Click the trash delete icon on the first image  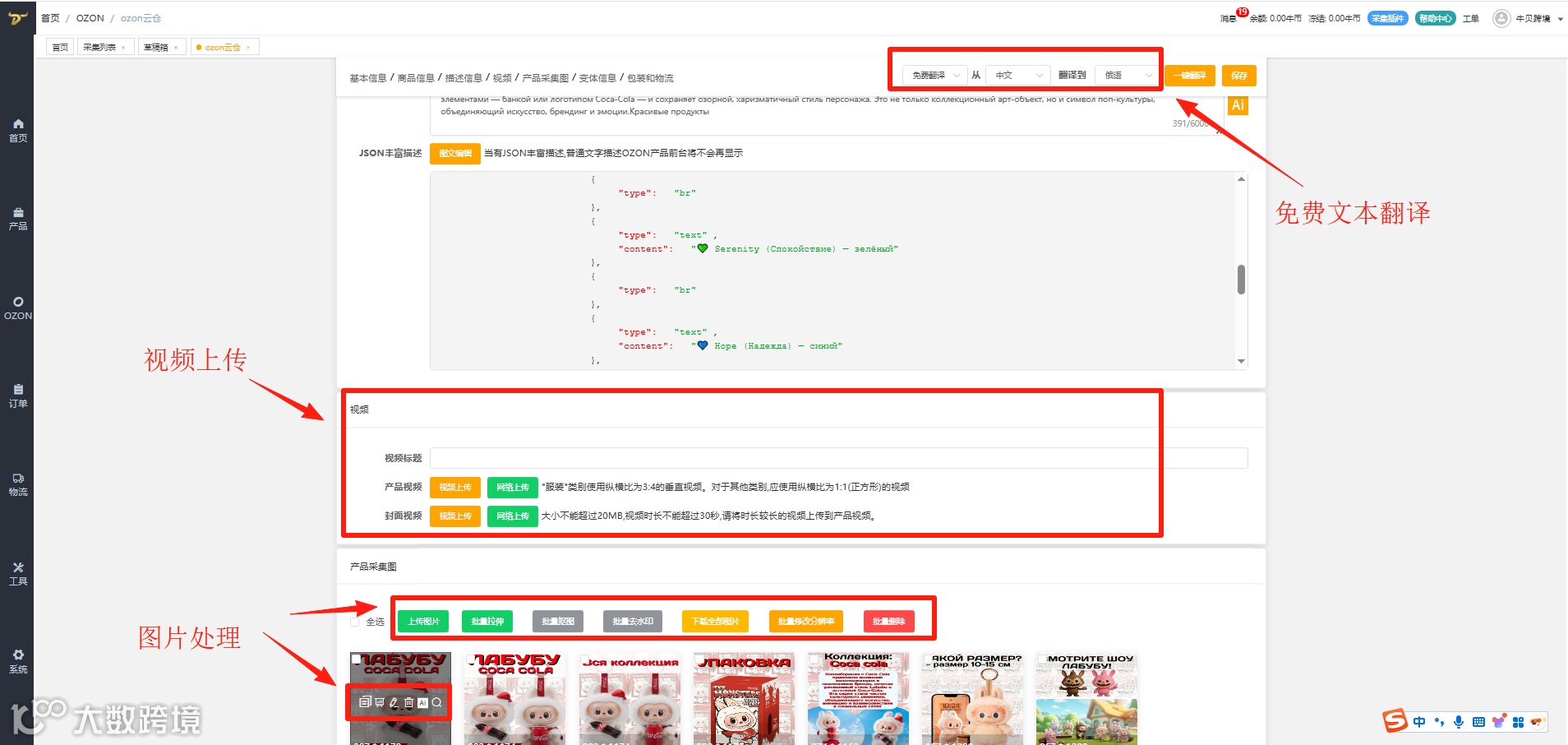coord(408,702)
